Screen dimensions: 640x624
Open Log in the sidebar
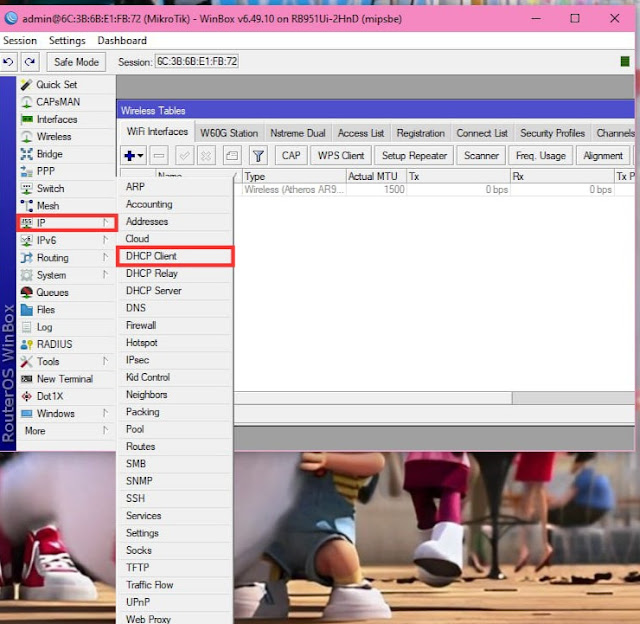(x=66, y=327)
